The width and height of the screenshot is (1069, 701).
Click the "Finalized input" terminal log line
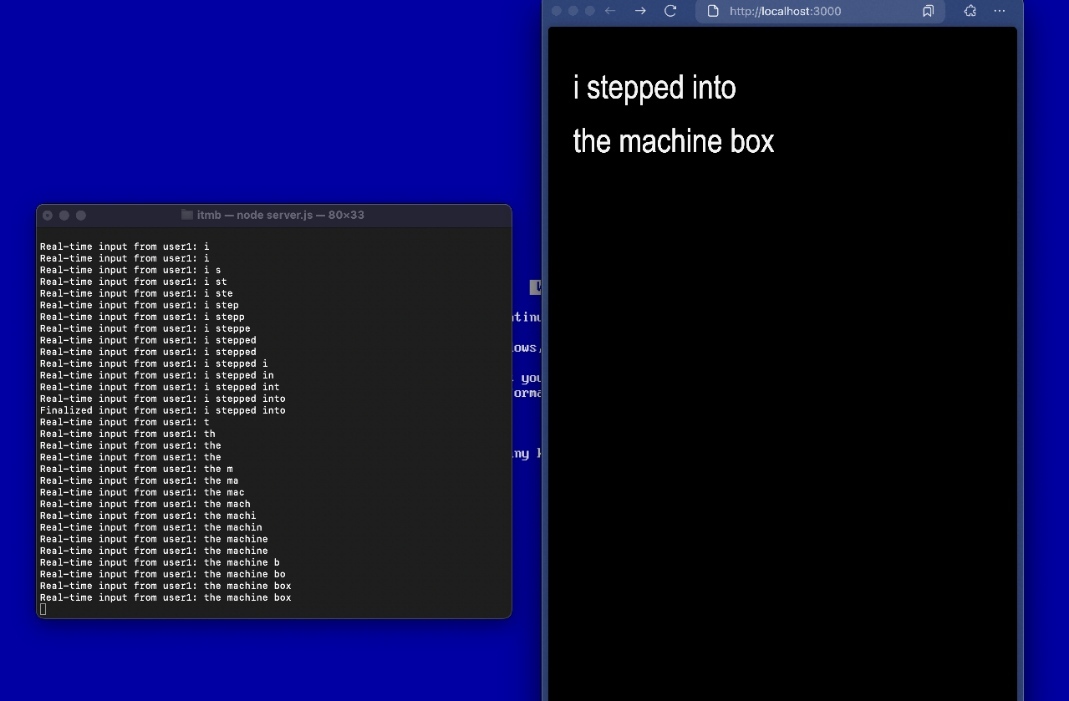coord(162,410)
